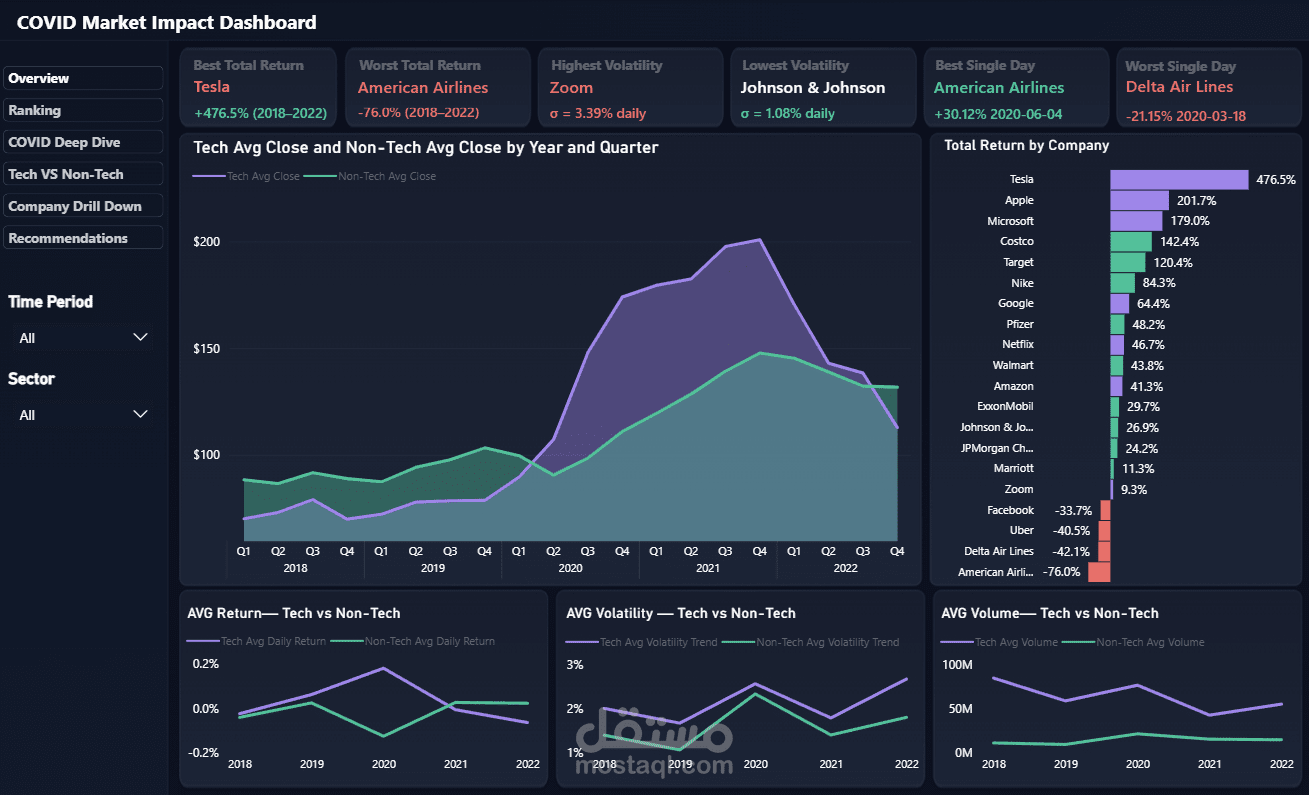1309x795 pixels.
Task: Select the Google return bar
Action: (1119, 303)
